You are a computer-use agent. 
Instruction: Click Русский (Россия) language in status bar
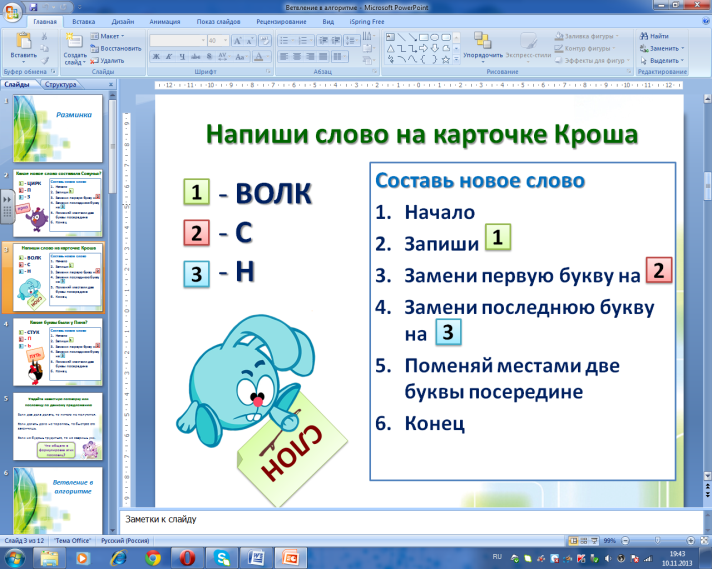coord(125,540)
